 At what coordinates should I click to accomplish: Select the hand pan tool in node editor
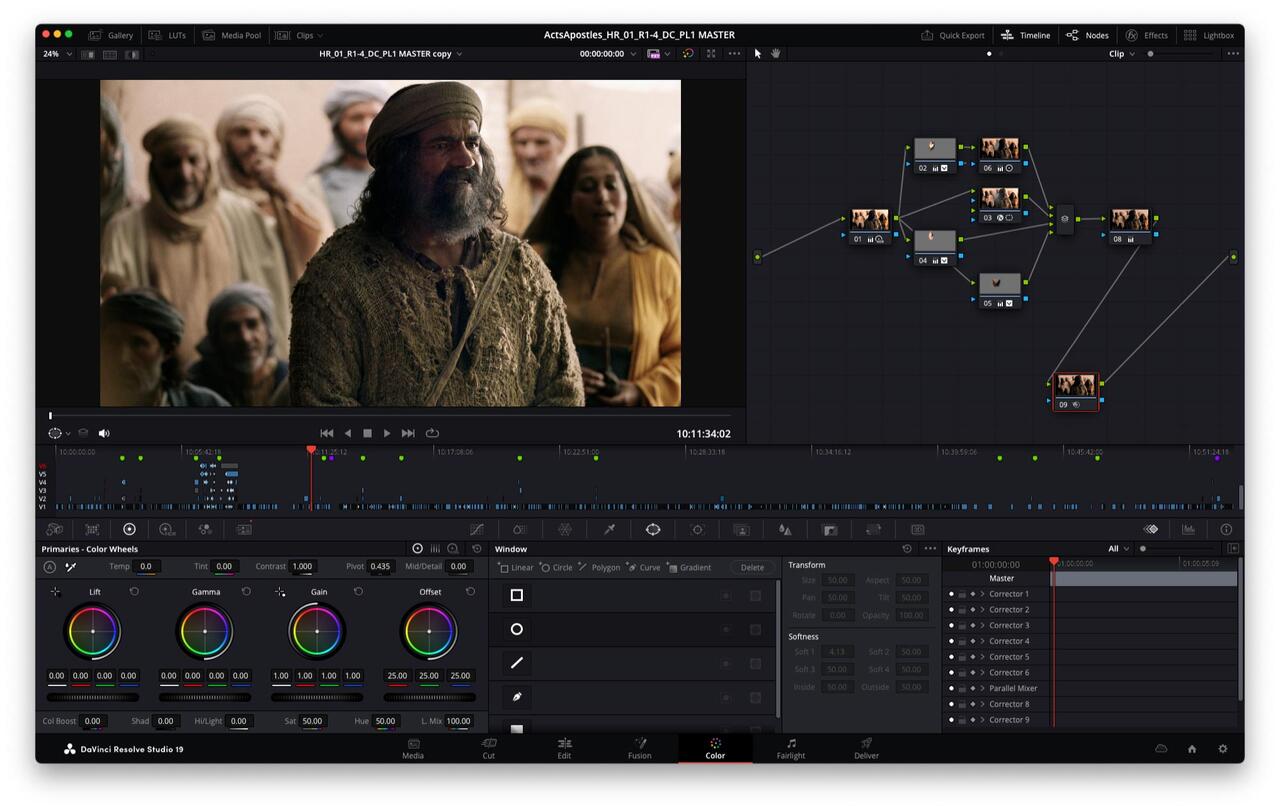pos(775,53)
